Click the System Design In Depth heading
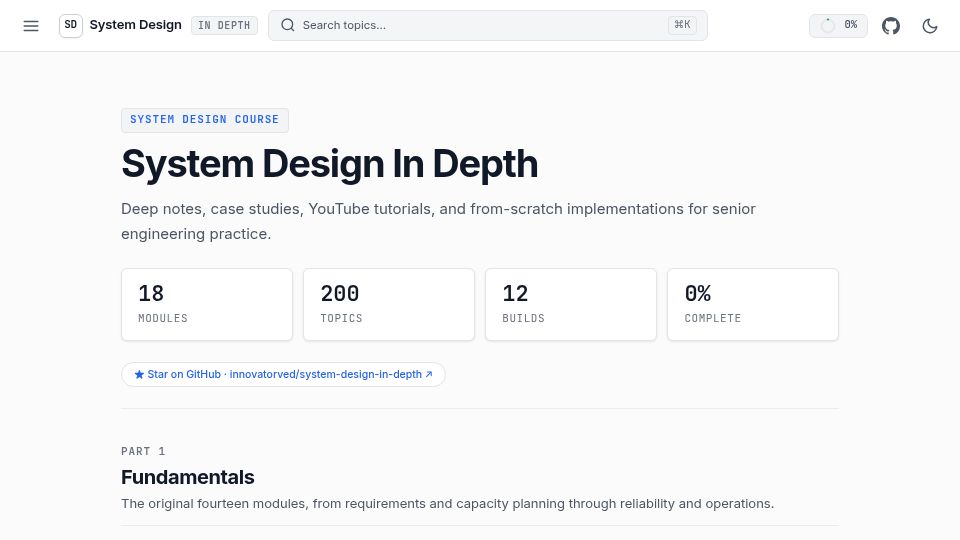The width and height of the screenshot is (960, 540). click(x=329, y=164)
